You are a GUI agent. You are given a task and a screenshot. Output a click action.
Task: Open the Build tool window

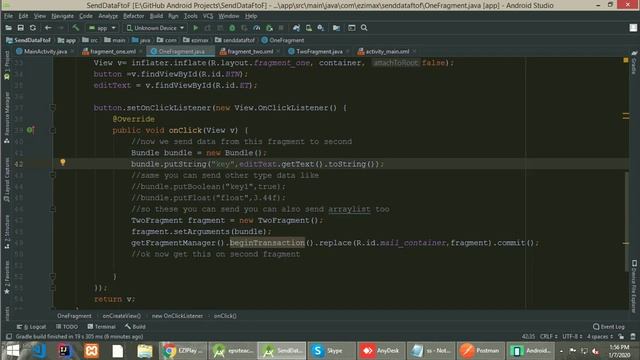[136, 327]
